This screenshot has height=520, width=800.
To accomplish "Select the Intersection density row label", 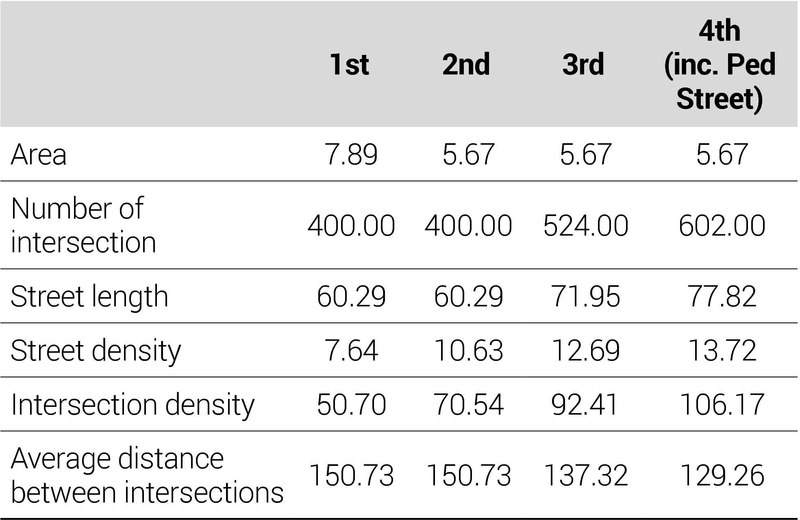I will (x=131, y=405).
